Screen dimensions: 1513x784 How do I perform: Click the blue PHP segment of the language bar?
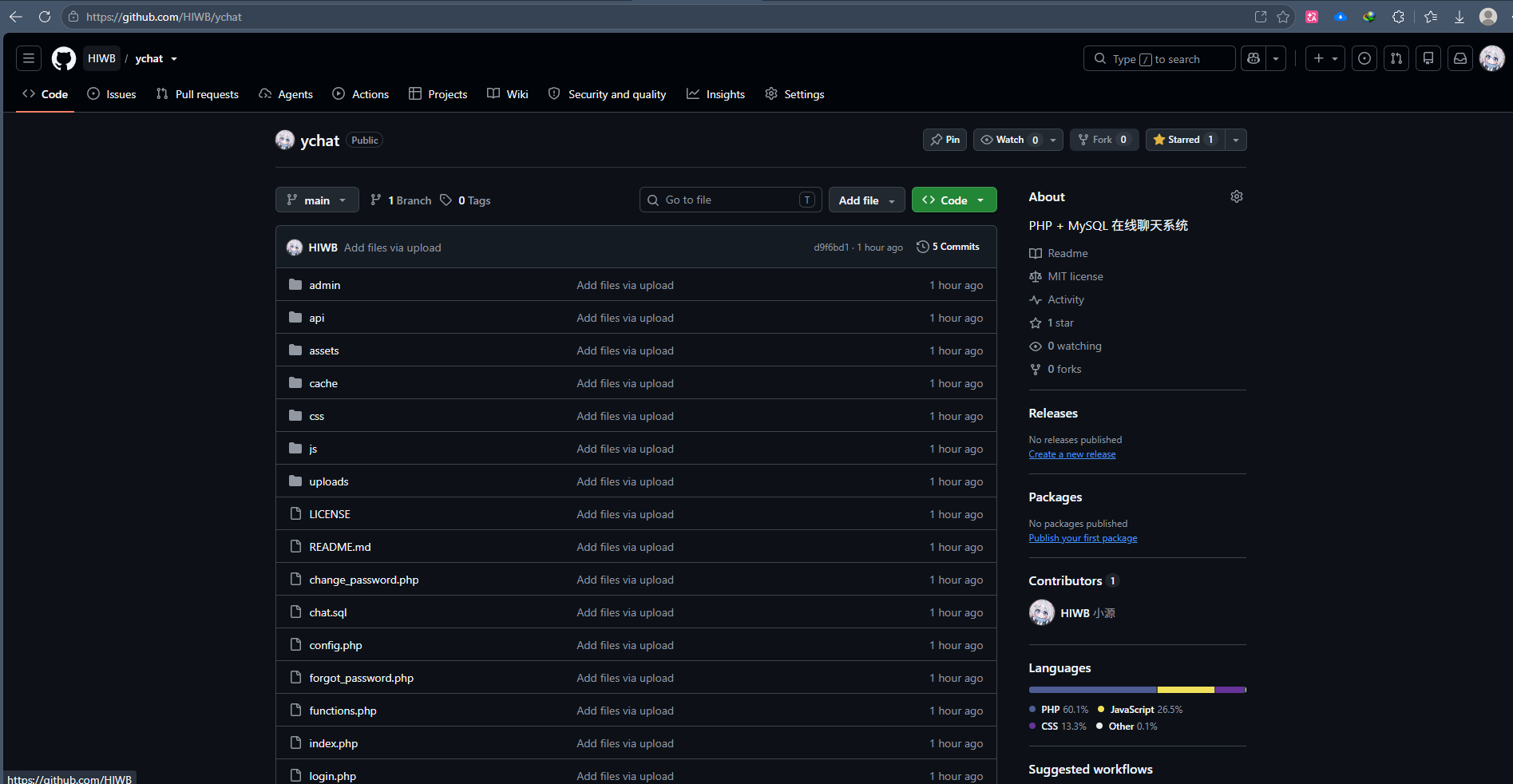[x=1093, y=690]
